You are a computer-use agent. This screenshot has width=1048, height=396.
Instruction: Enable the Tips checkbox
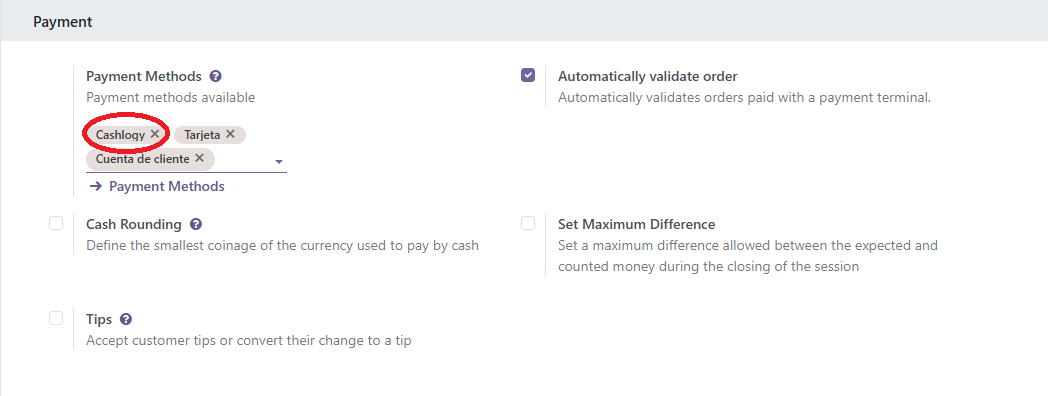pos(56,318)
